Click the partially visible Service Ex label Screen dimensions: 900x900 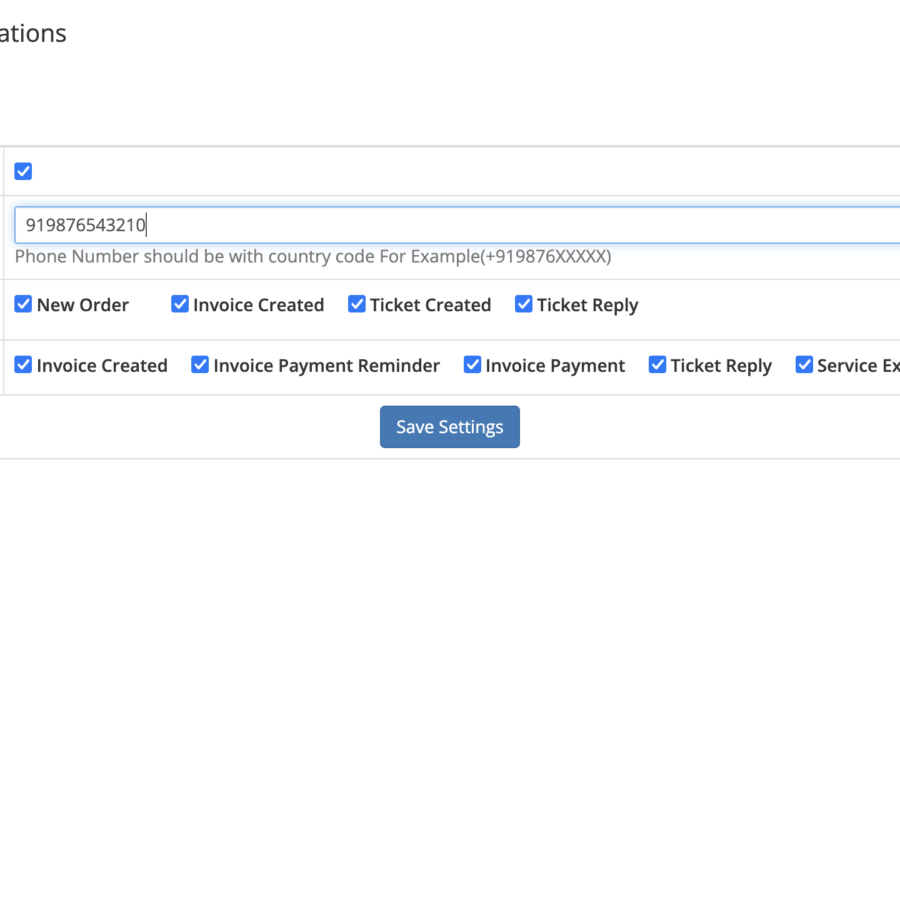click(x=857, y=366)
